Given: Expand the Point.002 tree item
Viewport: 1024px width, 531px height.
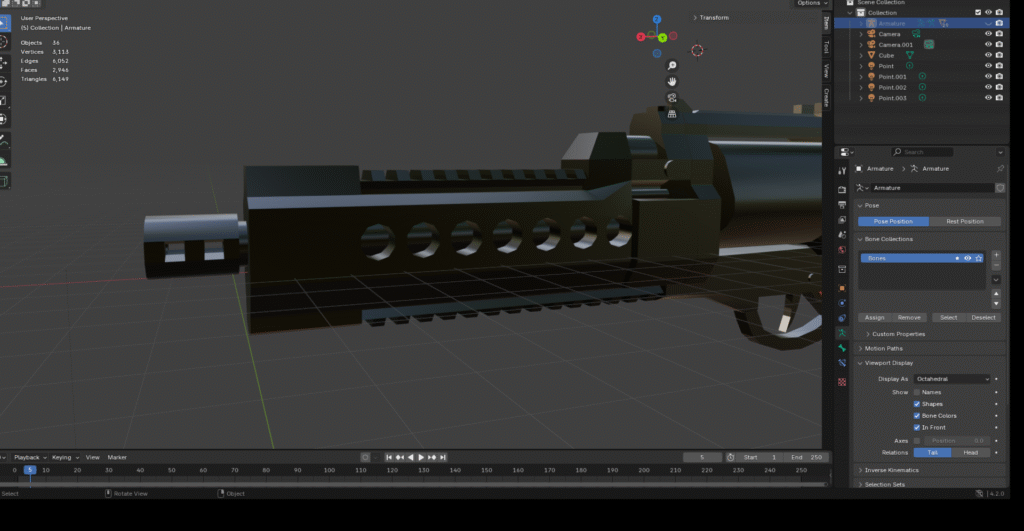Looking at the screenshot, I should coord(861,88).
